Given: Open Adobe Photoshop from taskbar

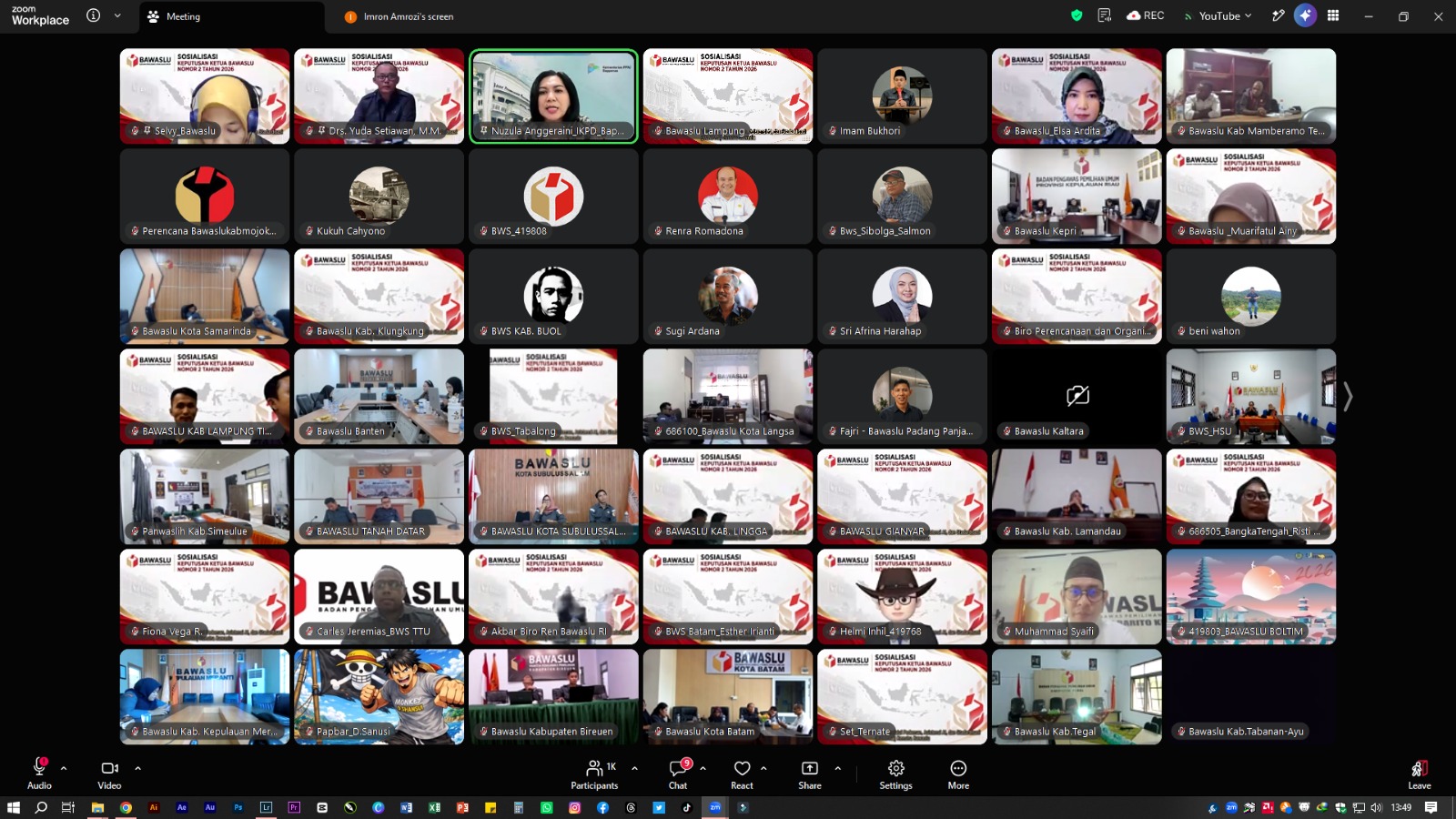Looking at the screenshot, I should (x=238, y=807).
